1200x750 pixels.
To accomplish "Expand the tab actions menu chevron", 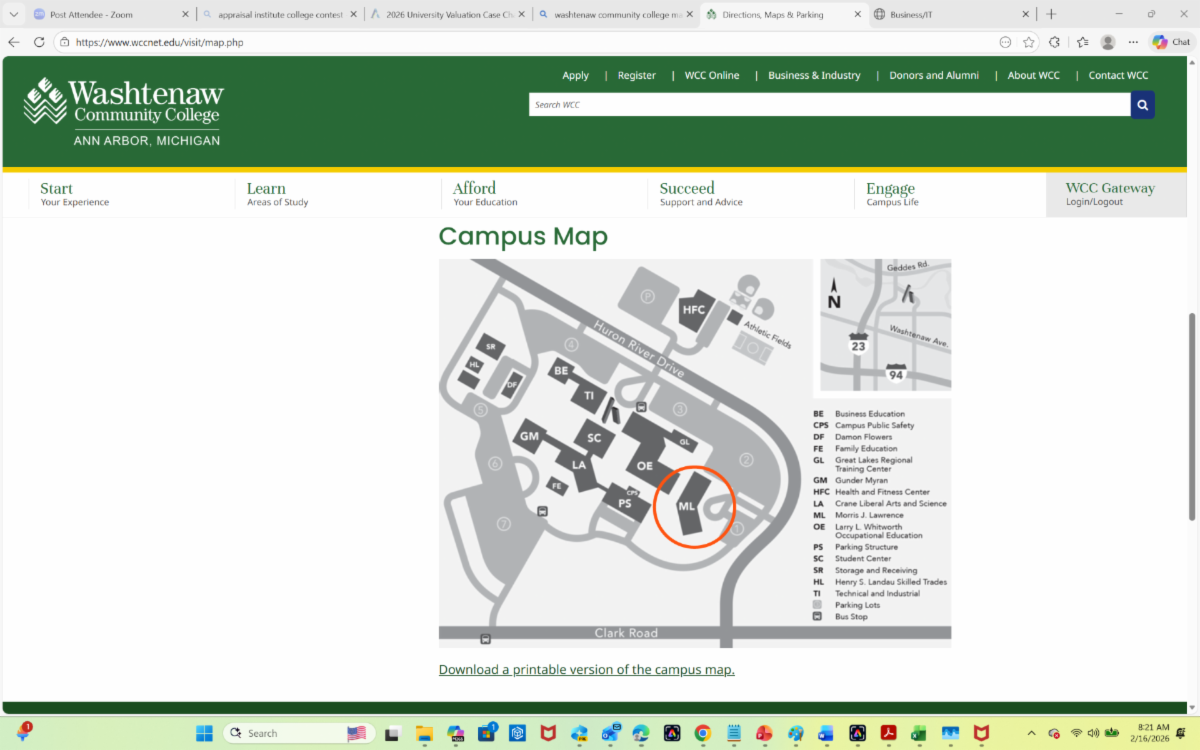I will click(14, 14).
